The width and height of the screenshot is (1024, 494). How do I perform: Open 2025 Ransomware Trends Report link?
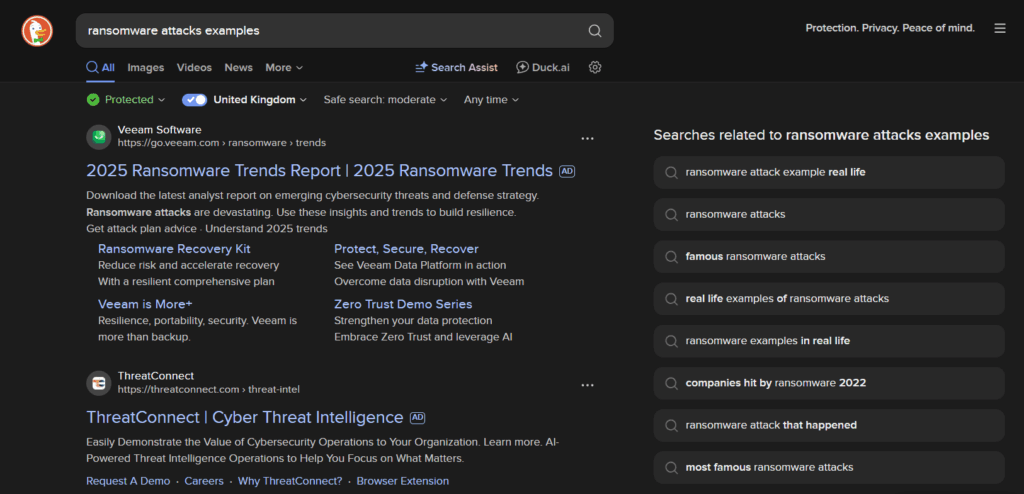click(319, 171)
